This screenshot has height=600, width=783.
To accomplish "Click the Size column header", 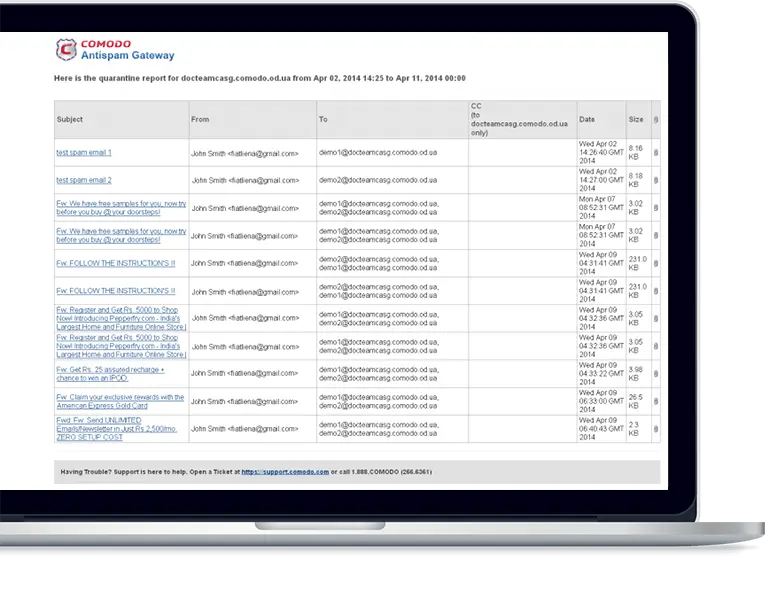I will (x=636, y=119).
